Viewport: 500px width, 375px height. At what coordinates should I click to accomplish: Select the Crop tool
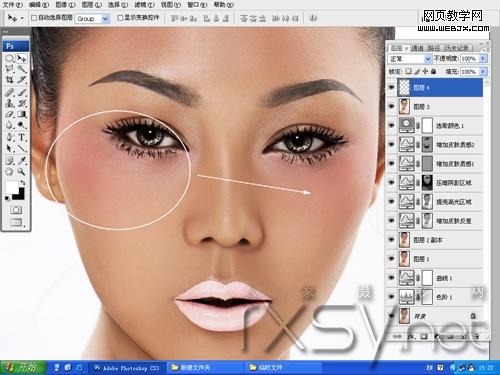tap(9, 80)
